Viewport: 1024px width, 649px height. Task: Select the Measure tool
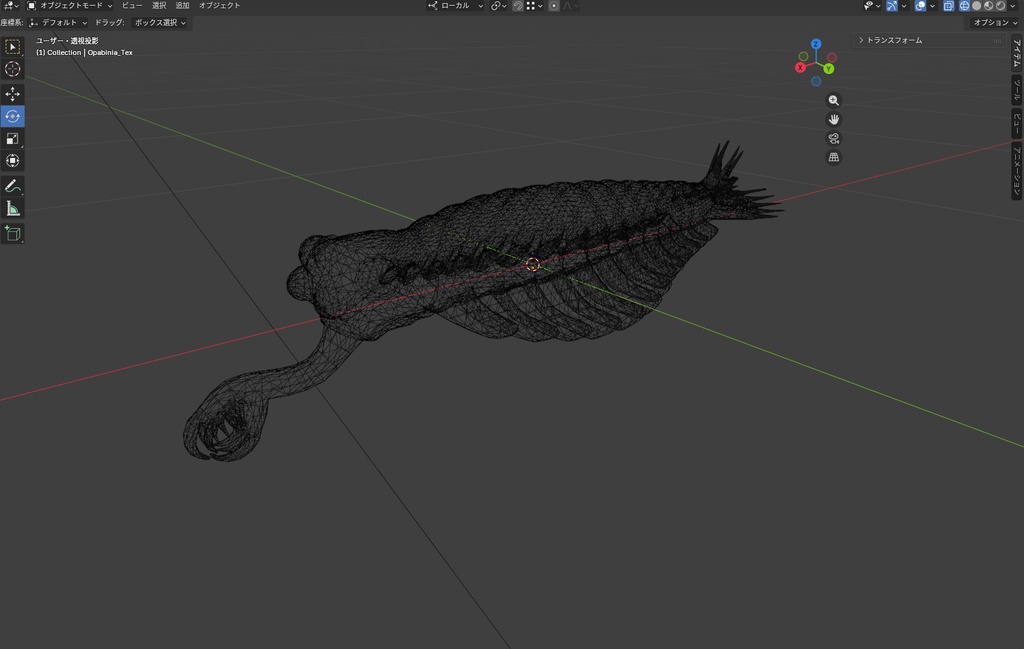pos(12,209)
